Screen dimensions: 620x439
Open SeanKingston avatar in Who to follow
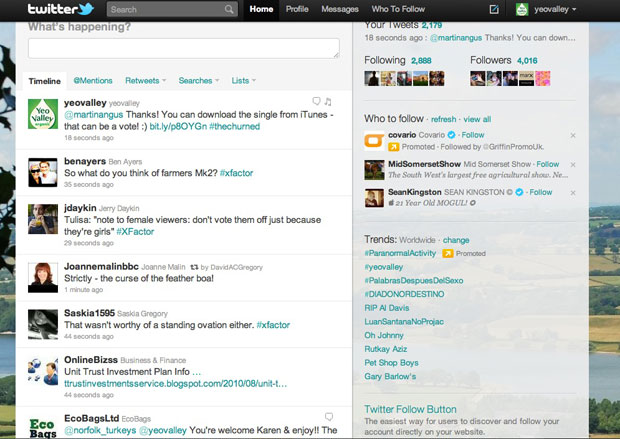click(374, 198)
